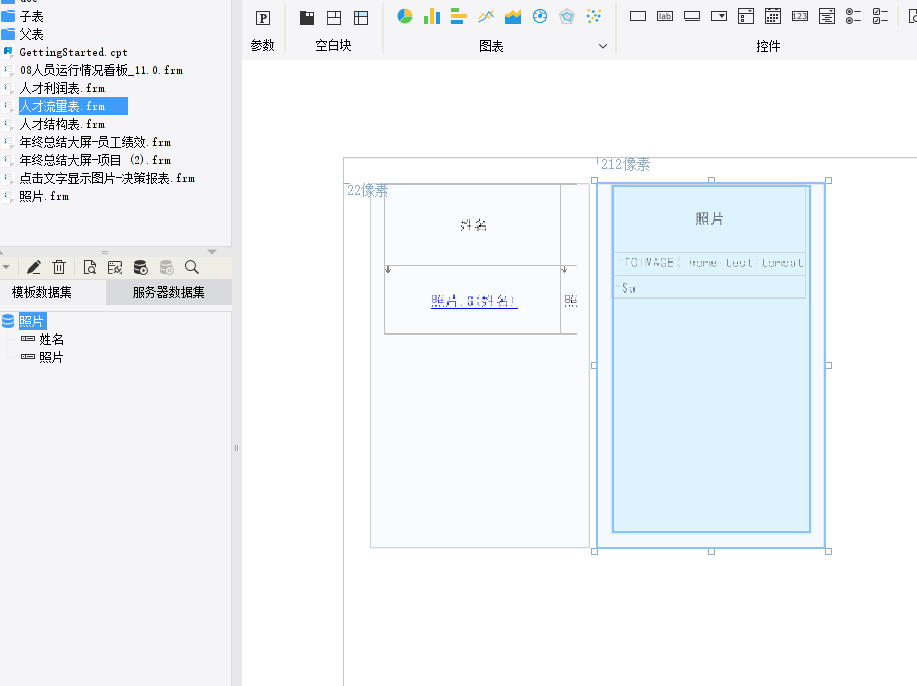This screenshot has height=686, width=917.
Task: Insert an absolute layout blank block
Action: point(334,18)
